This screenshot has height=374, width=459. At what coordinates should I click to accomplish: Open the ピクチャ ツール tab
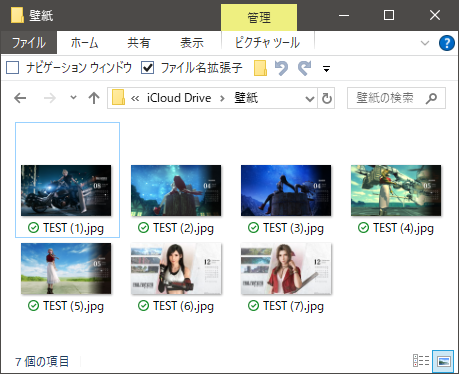pyautogui.click(x=267, y=43)
